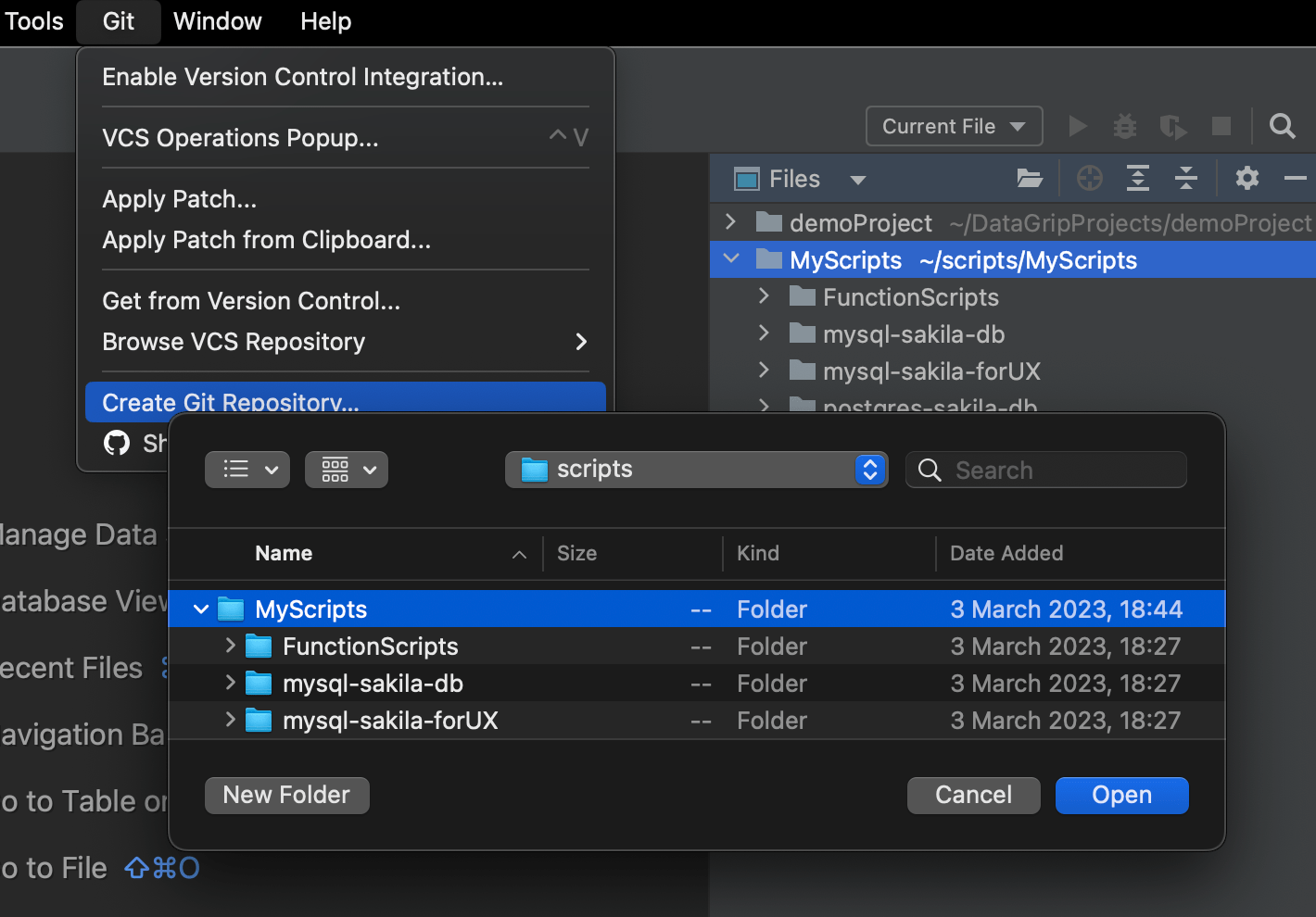Click the locate crosshair icon in Files panel

click(1090, 179)
